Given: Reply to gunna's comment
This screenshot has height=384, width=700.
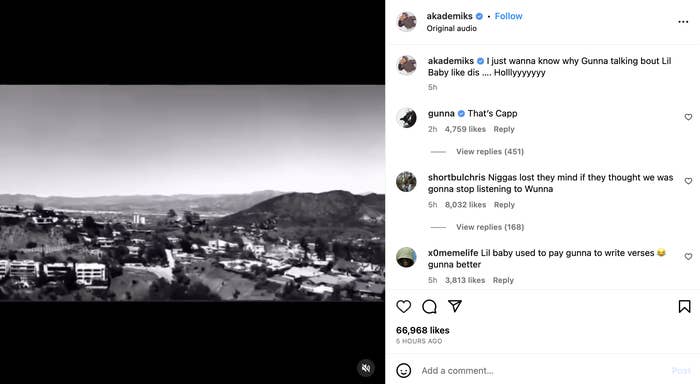Looking at the screenshot, I should (504, 129).
